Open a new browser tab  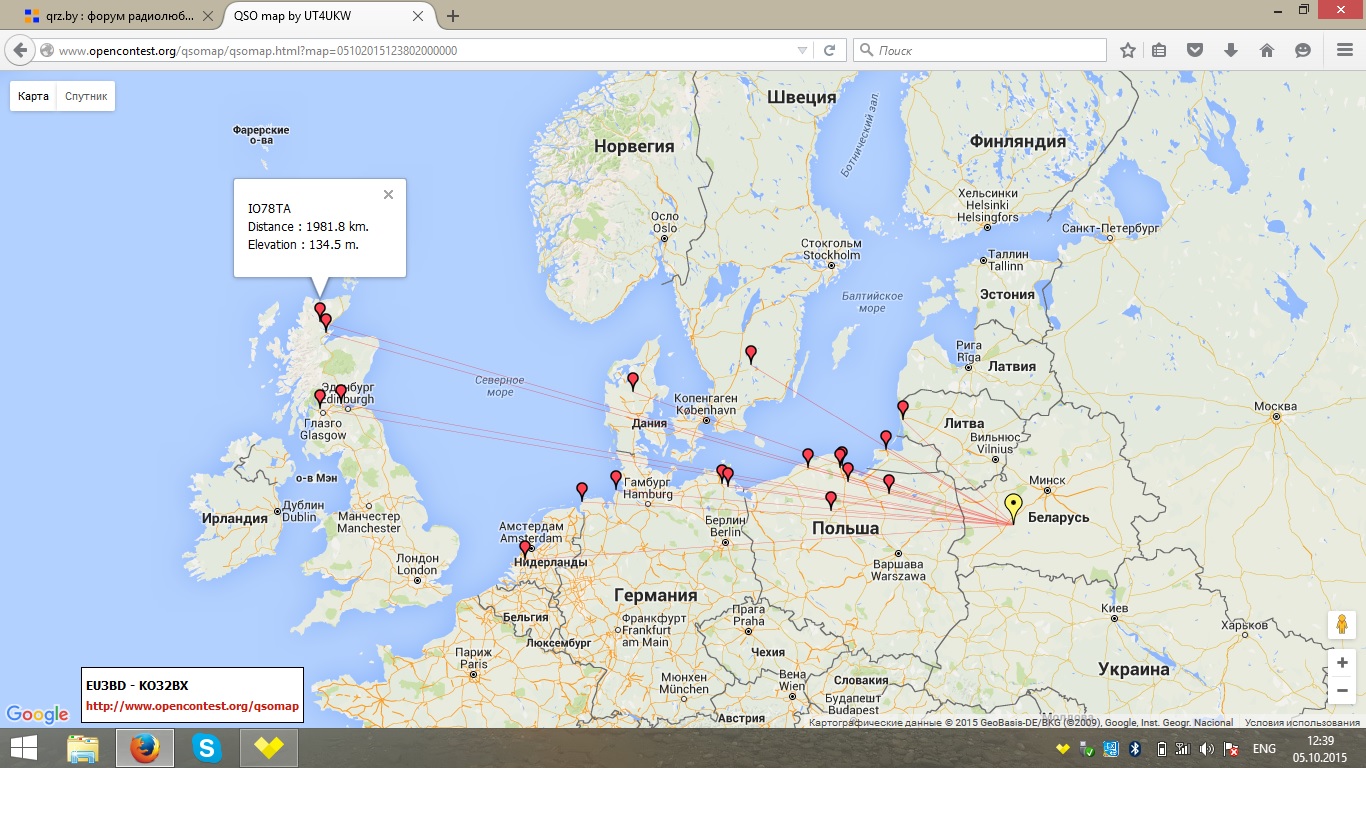[453, 16]
